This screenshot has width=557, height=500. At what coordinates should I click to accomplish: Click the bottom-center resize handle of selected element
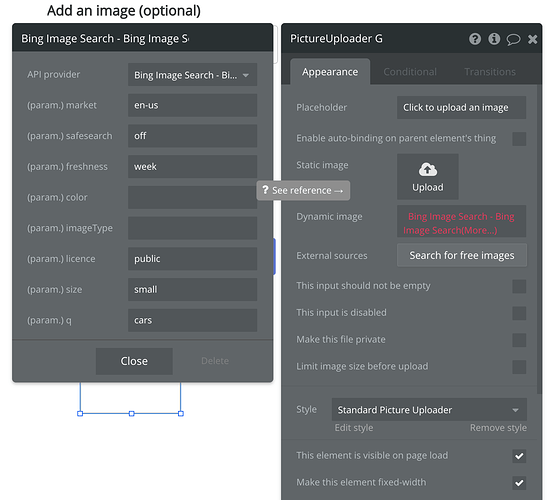click(131, 414)
